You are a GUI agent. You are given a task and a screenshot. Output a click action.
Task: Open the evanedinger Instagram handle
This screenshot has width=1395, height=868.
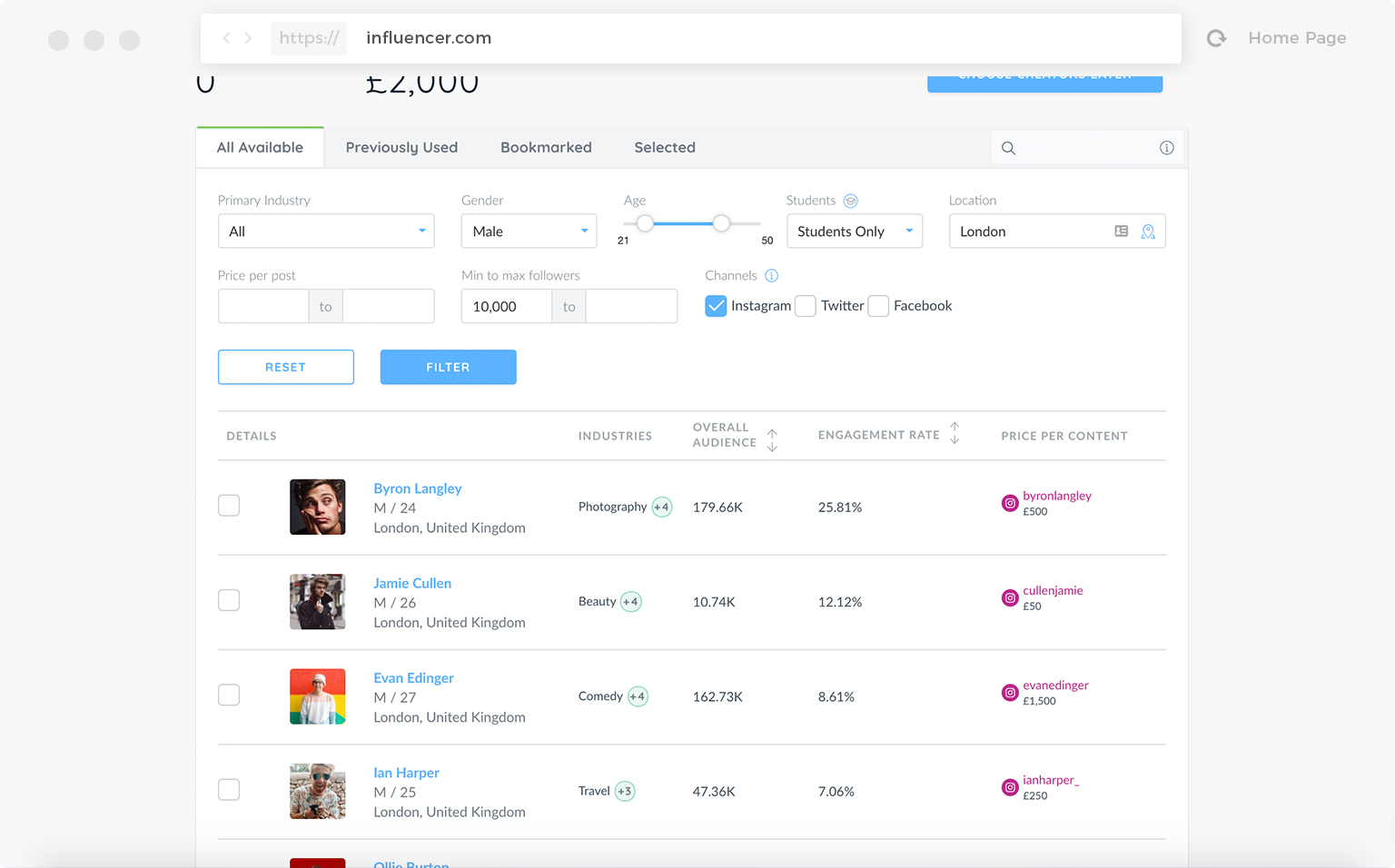(1055, 686)
